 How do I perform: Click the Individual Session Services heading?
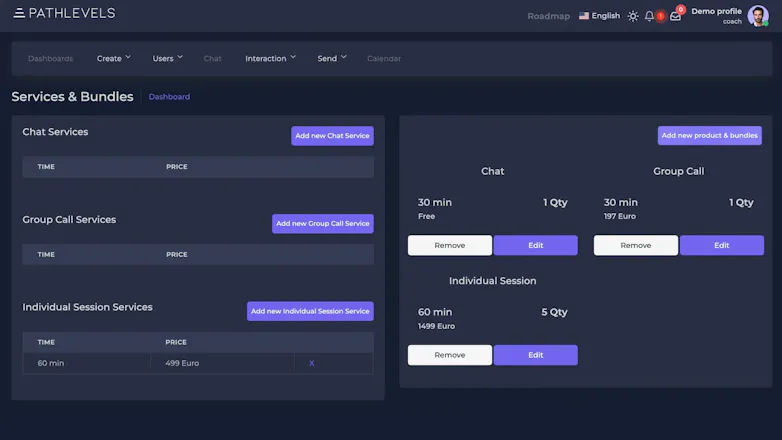point(87,307)
